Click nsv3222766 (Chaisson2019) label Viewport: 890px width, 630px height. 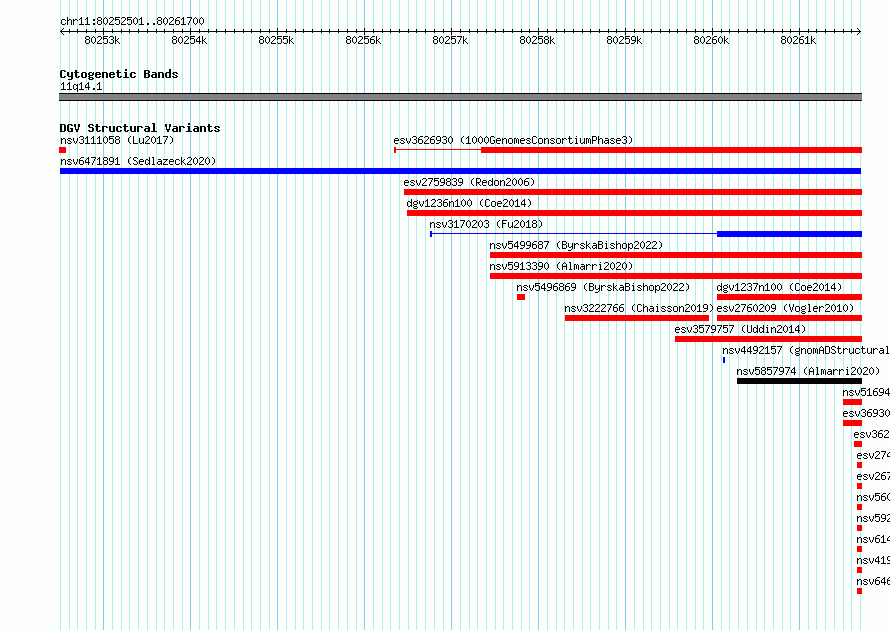(639, 308)
